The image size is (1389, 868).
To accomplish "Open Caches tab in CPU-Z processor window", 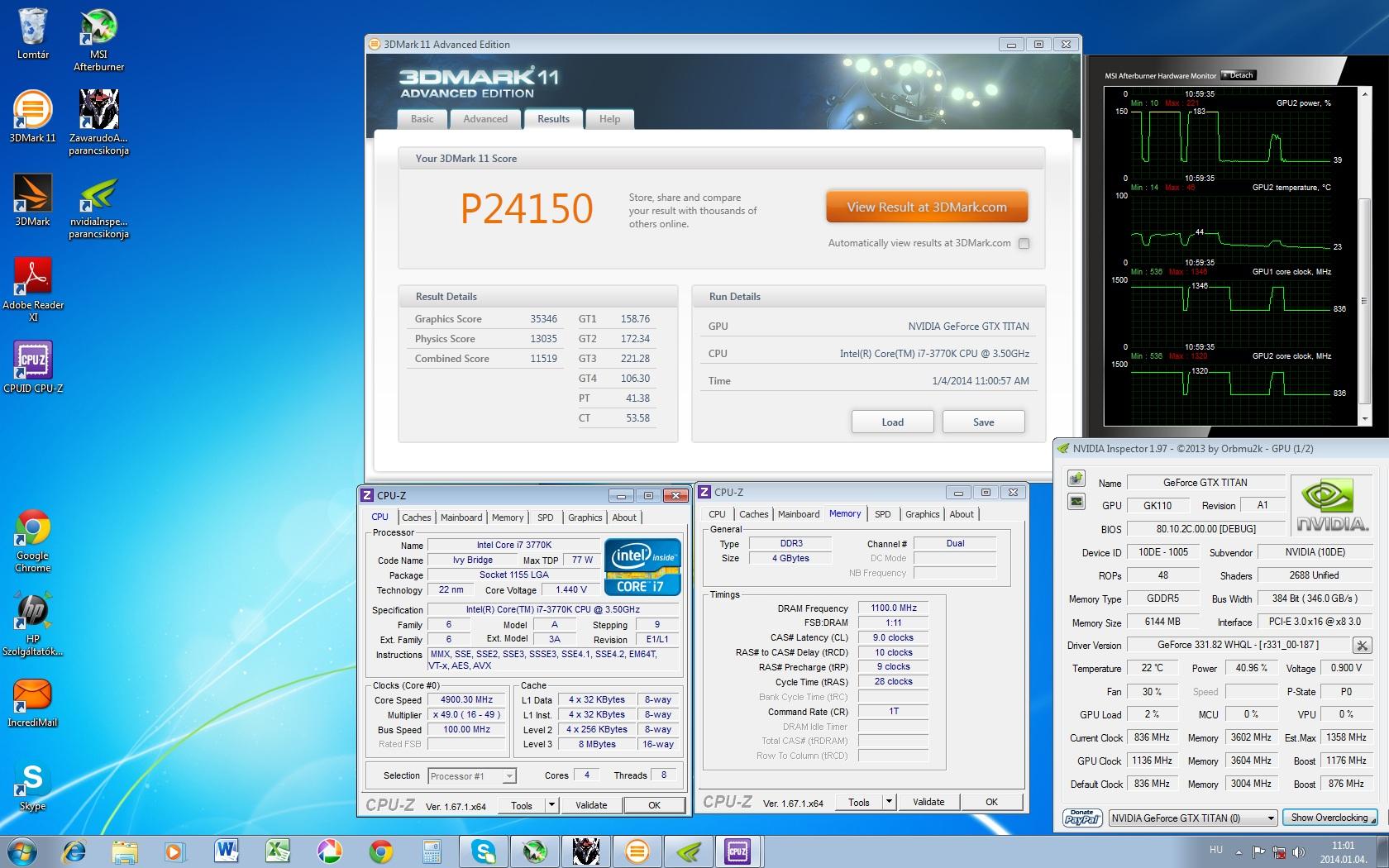I will tap(417, 517).
